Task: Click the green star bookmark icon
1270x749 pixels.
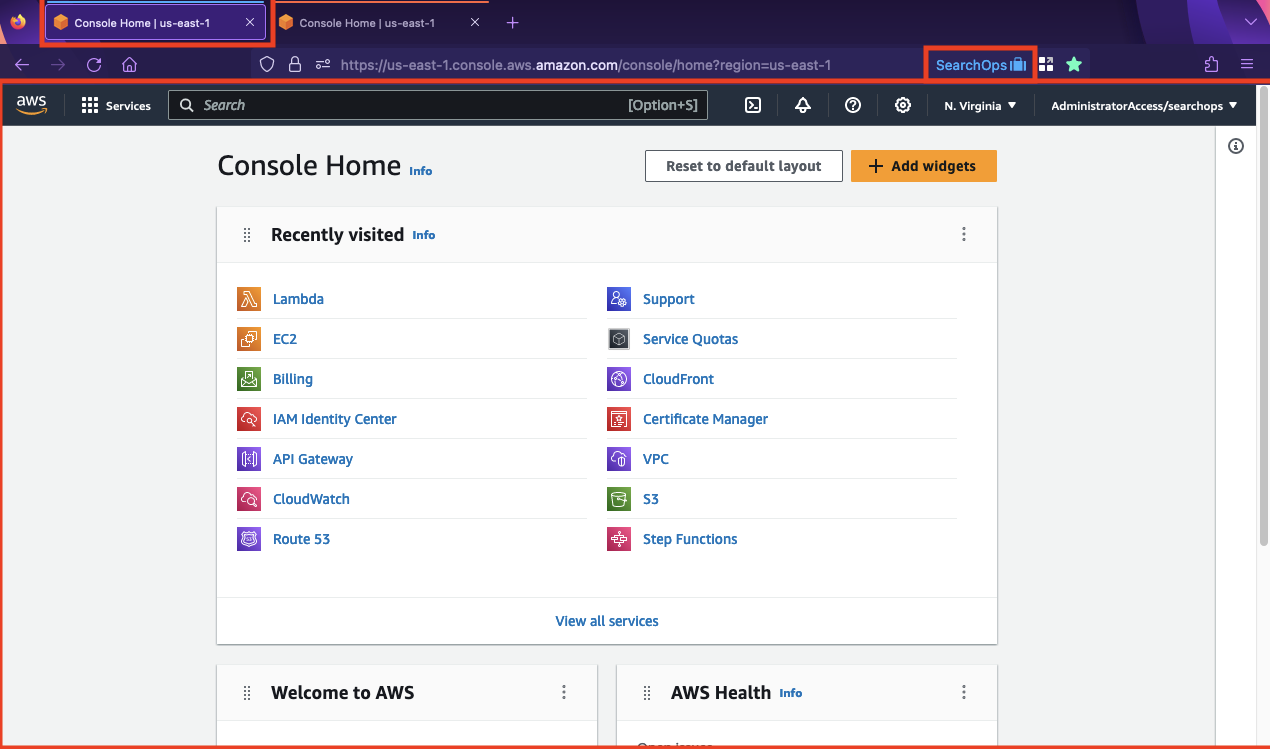Action: pyautogui.click(x=1074, y=65)
